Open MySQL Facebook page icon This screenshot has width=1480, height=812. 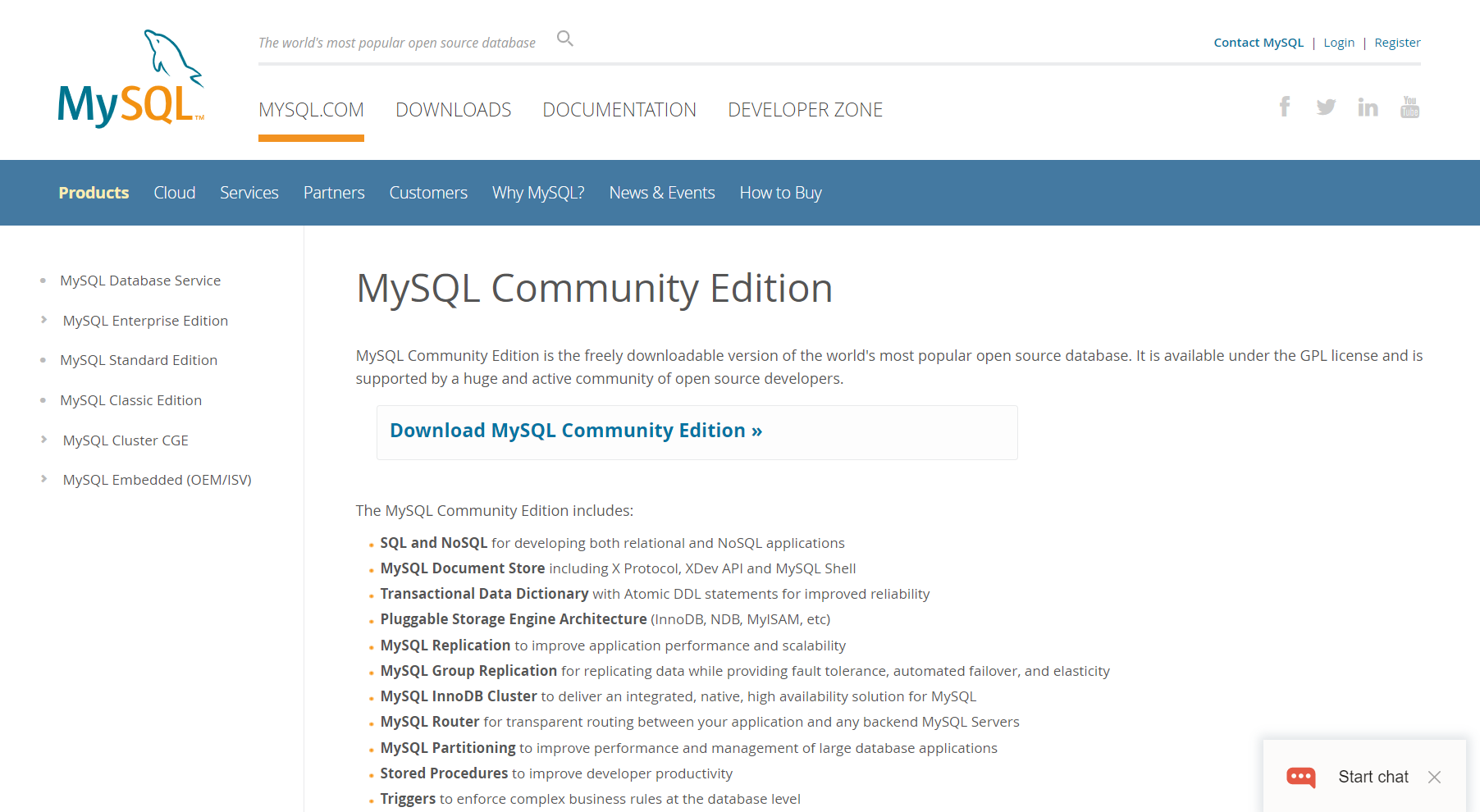point(1285,107)
